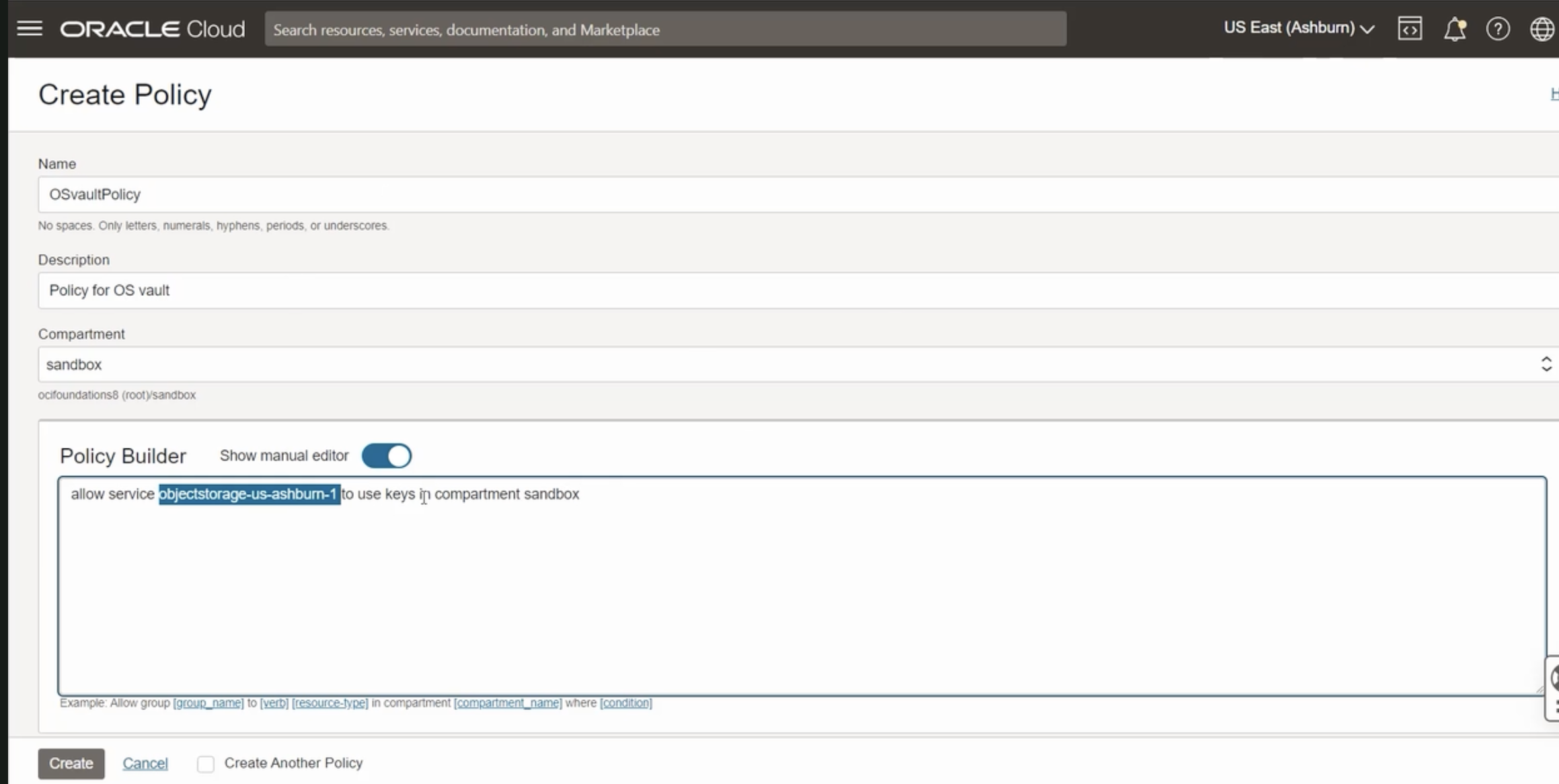Expand the US East (Ashburn) region menu
Viewport: 1559px width, 784px height.
click(x=1298, y=28)
